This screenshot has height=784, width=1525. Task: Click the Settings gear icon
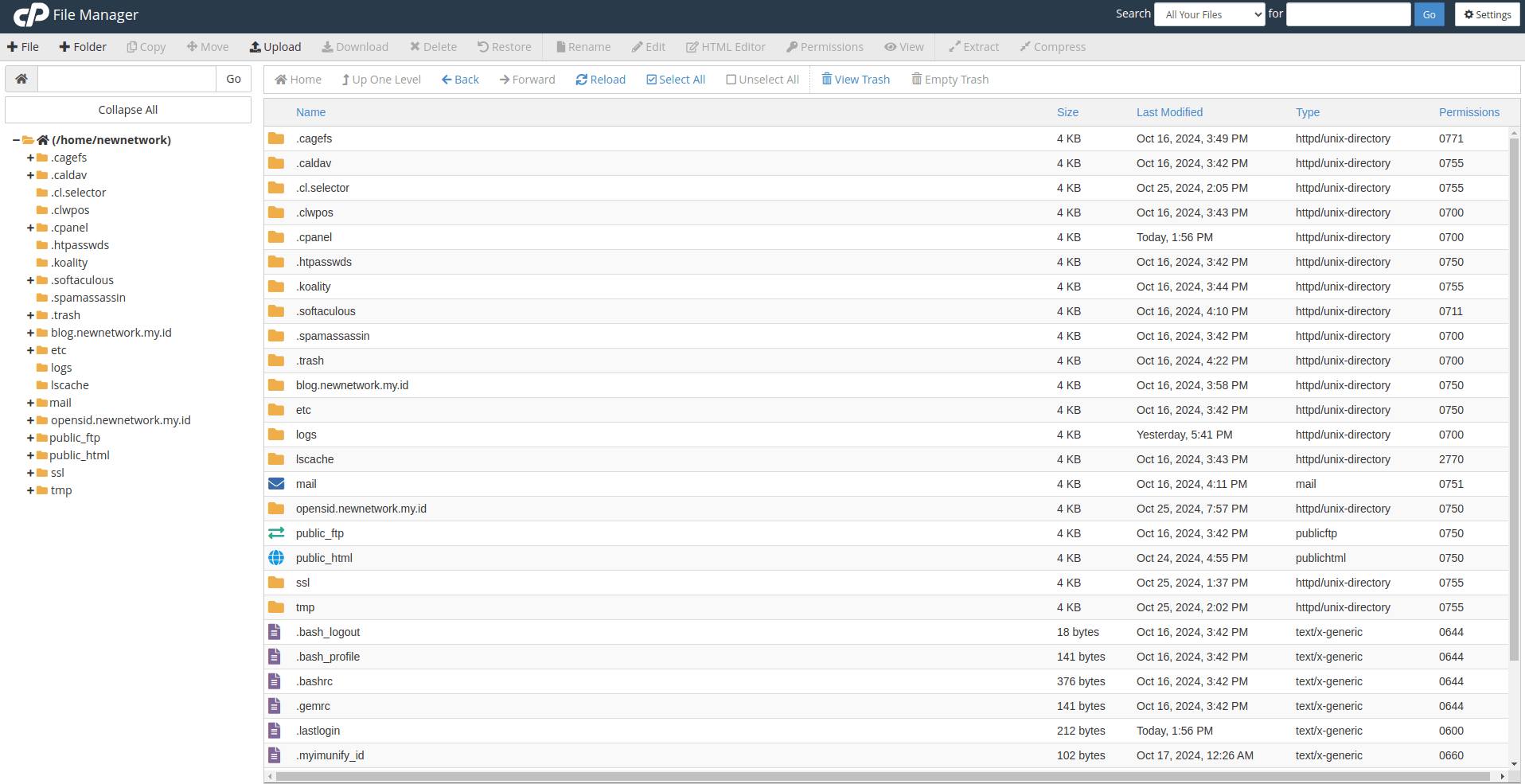pos(1485,14)
